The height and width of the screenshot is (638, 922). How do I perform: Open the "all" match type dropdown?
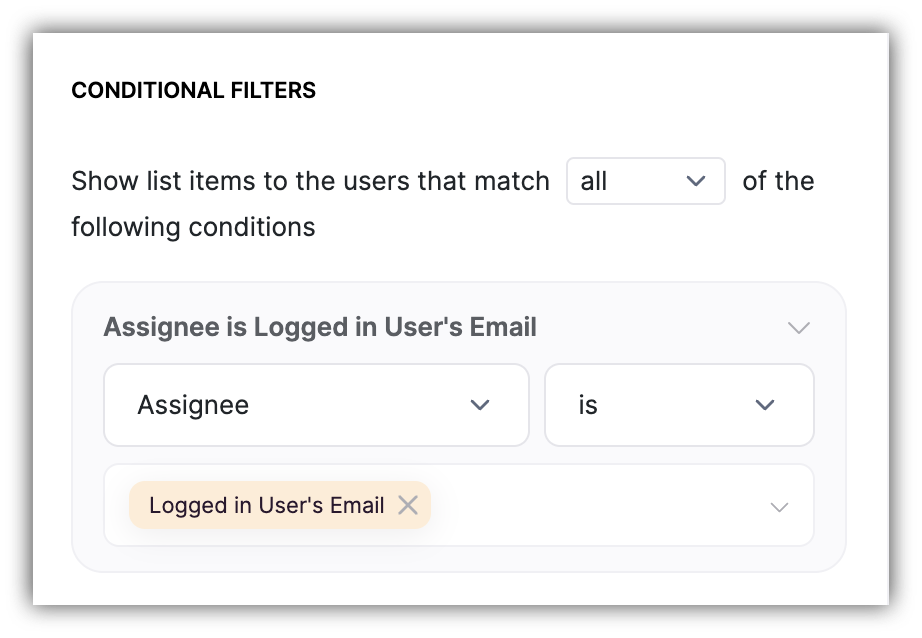[646, 181]
